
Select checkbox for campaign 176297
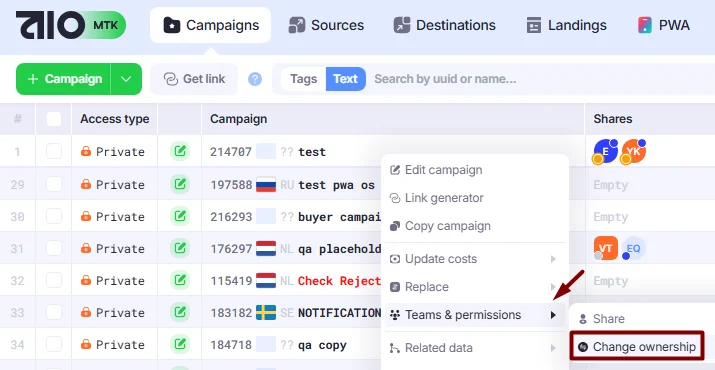(54, 248)
